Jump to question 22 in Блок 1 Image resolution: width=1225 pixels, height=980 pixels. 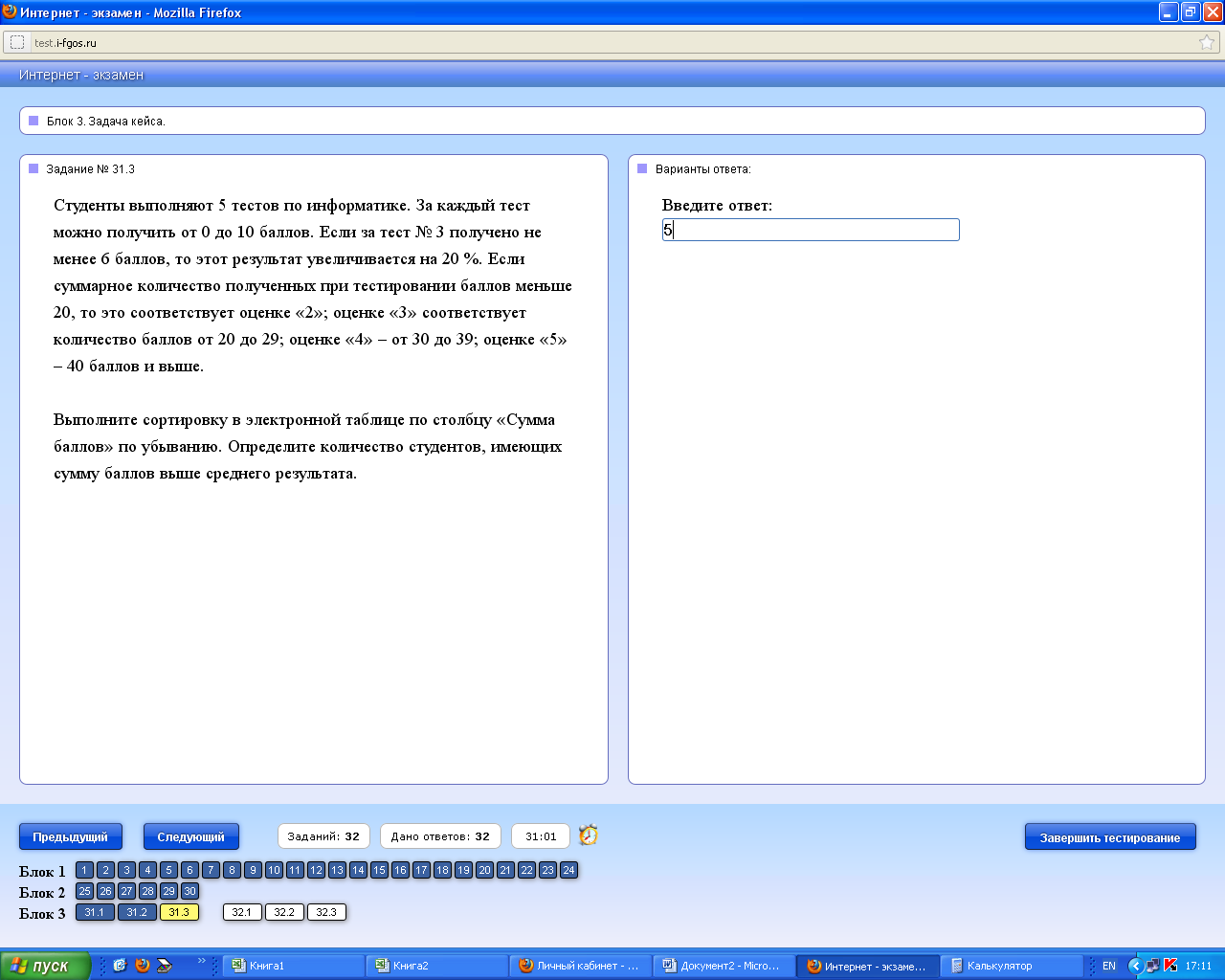526,870
